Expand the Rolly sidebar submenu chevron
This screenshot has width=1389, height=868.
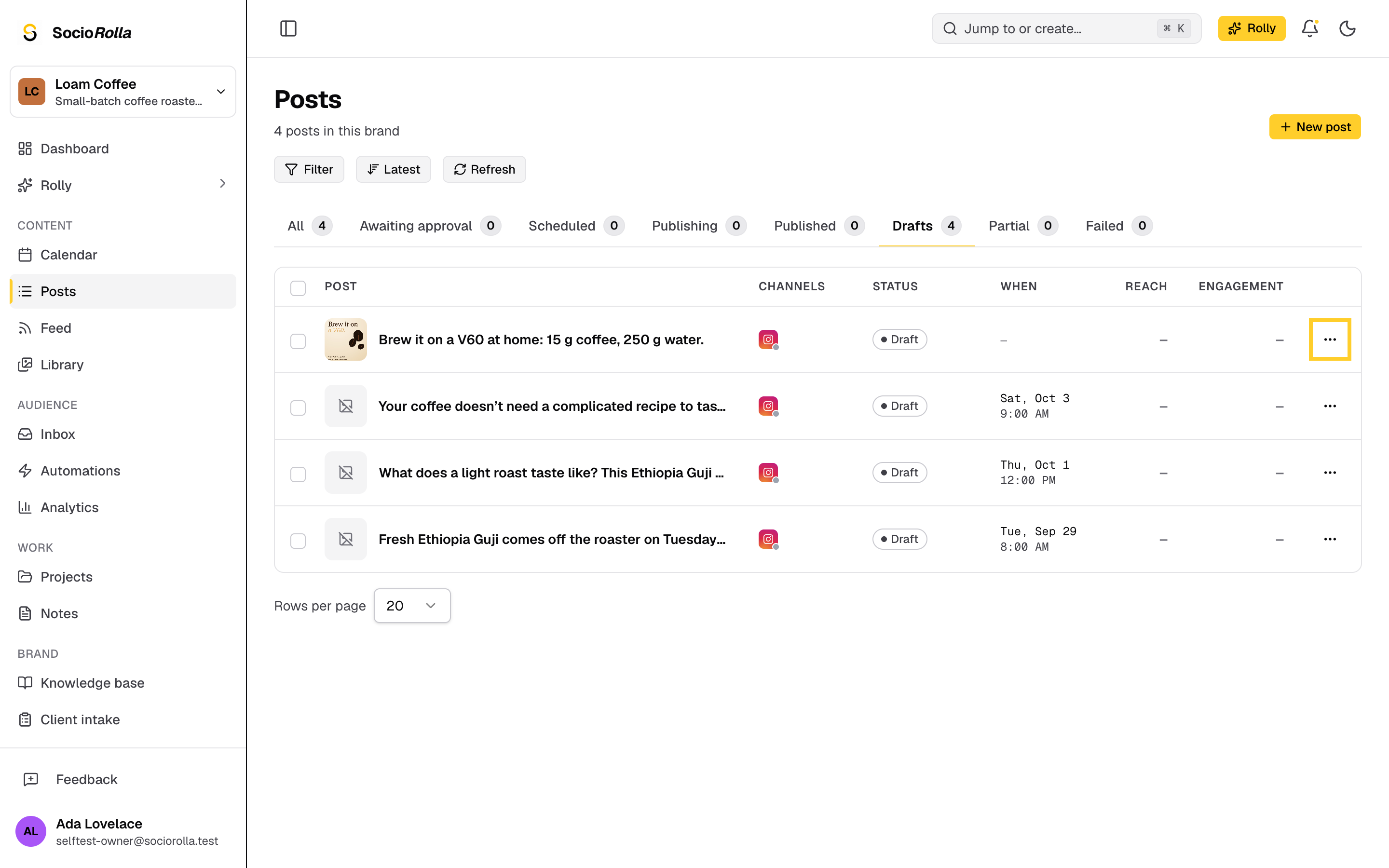[x=223, y=184]
